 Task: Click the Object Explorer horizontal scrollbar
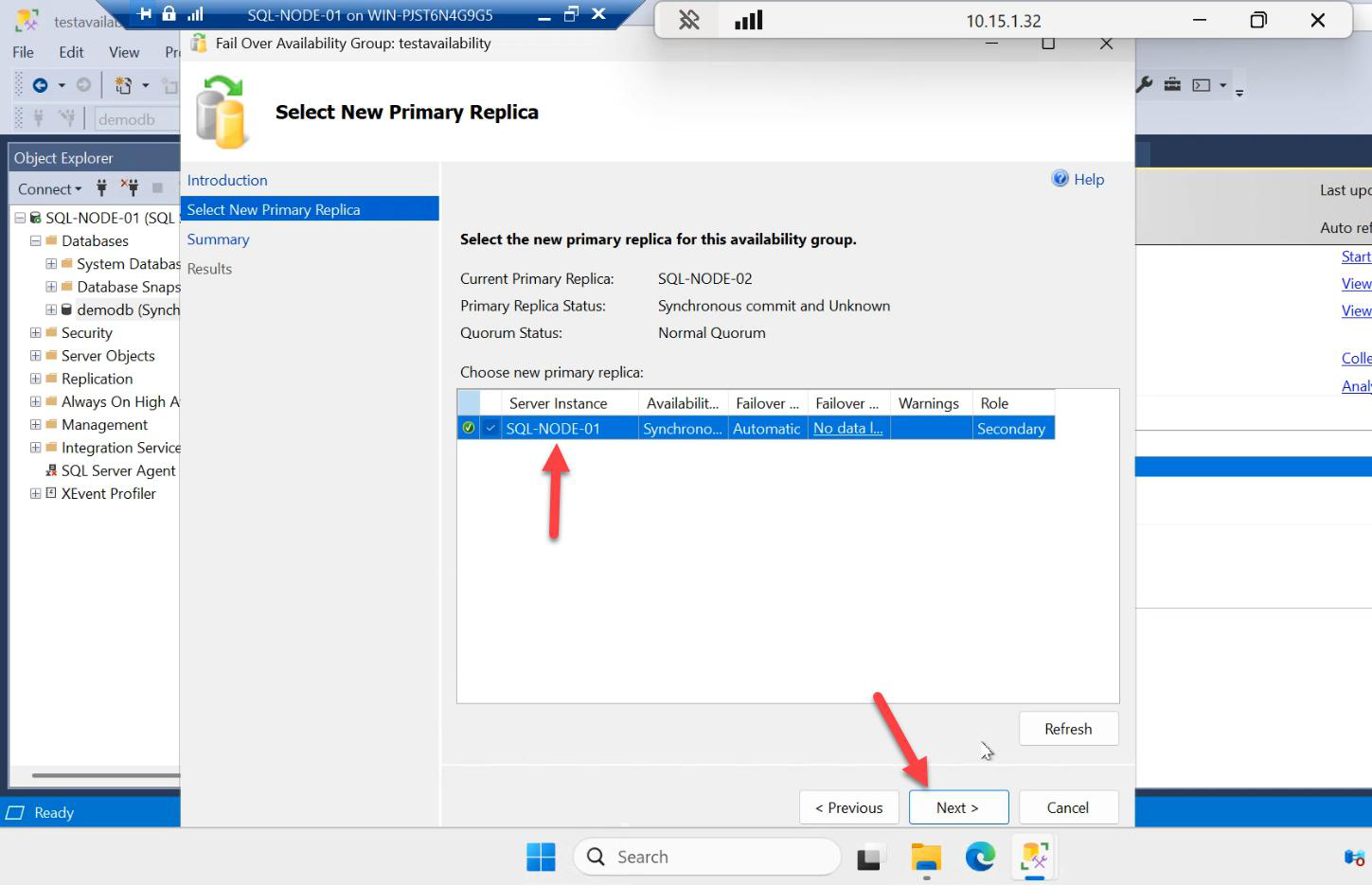point(104,775)
